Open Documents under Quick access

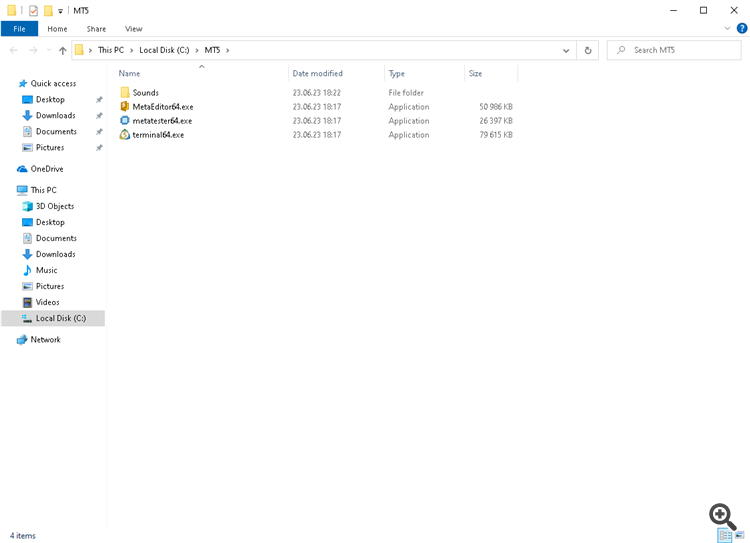coord(56,132)
